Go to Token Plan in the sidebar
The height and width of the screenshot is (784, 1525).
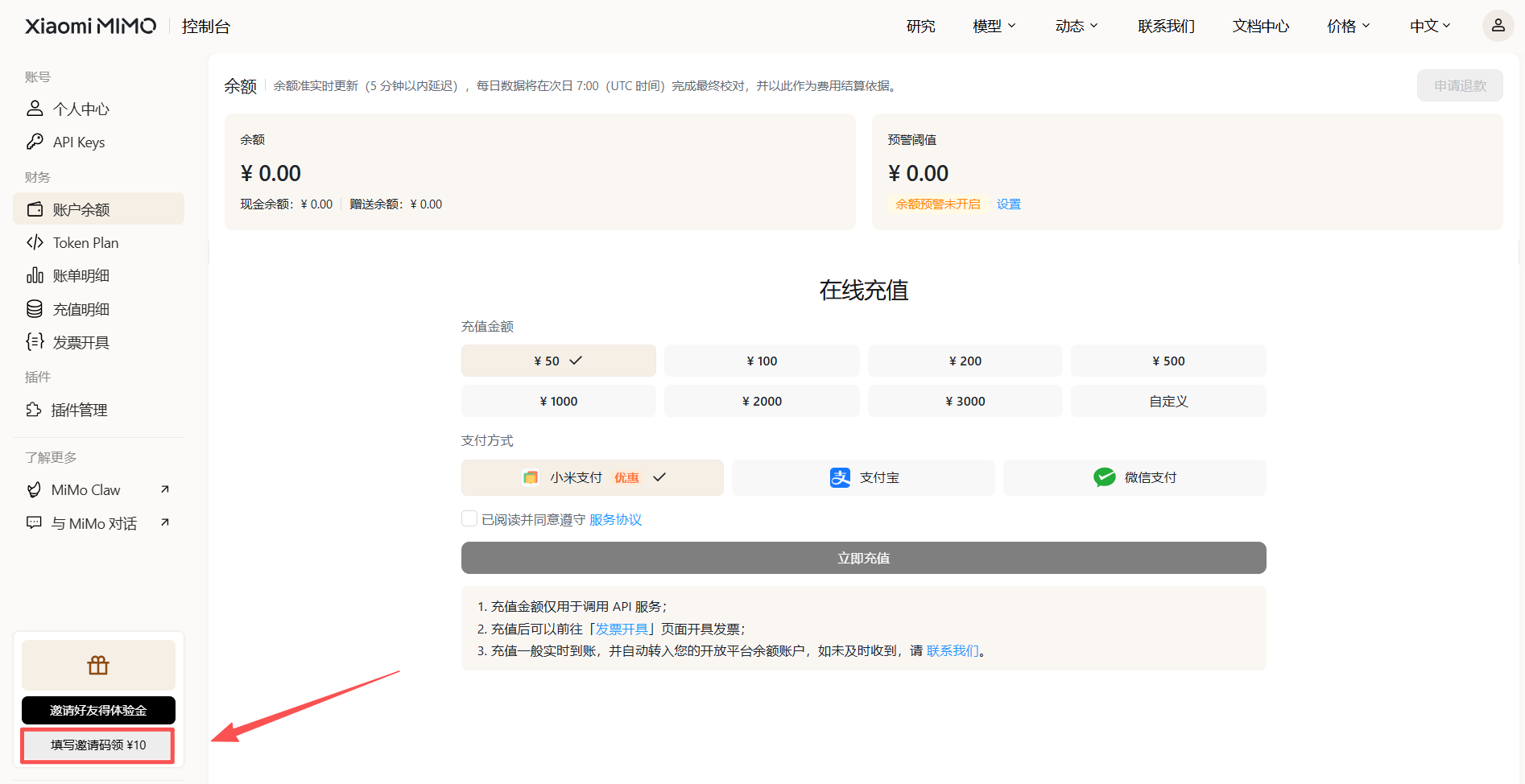[98, 242]
